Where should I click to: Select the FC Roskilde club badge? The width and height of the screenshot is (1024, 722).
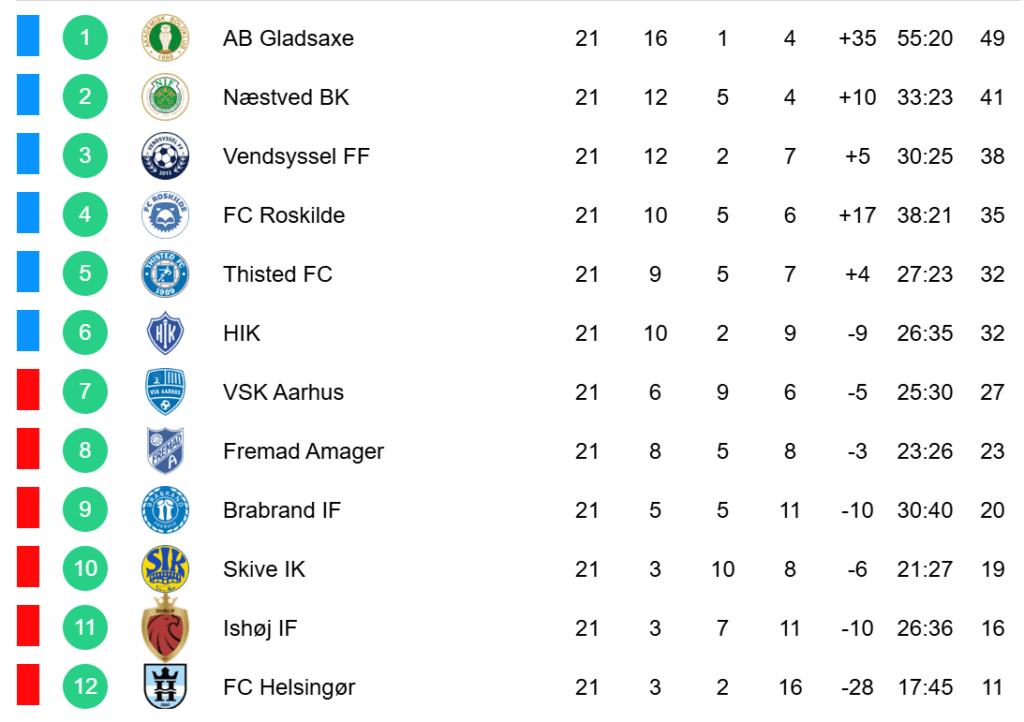click(165, 215)
